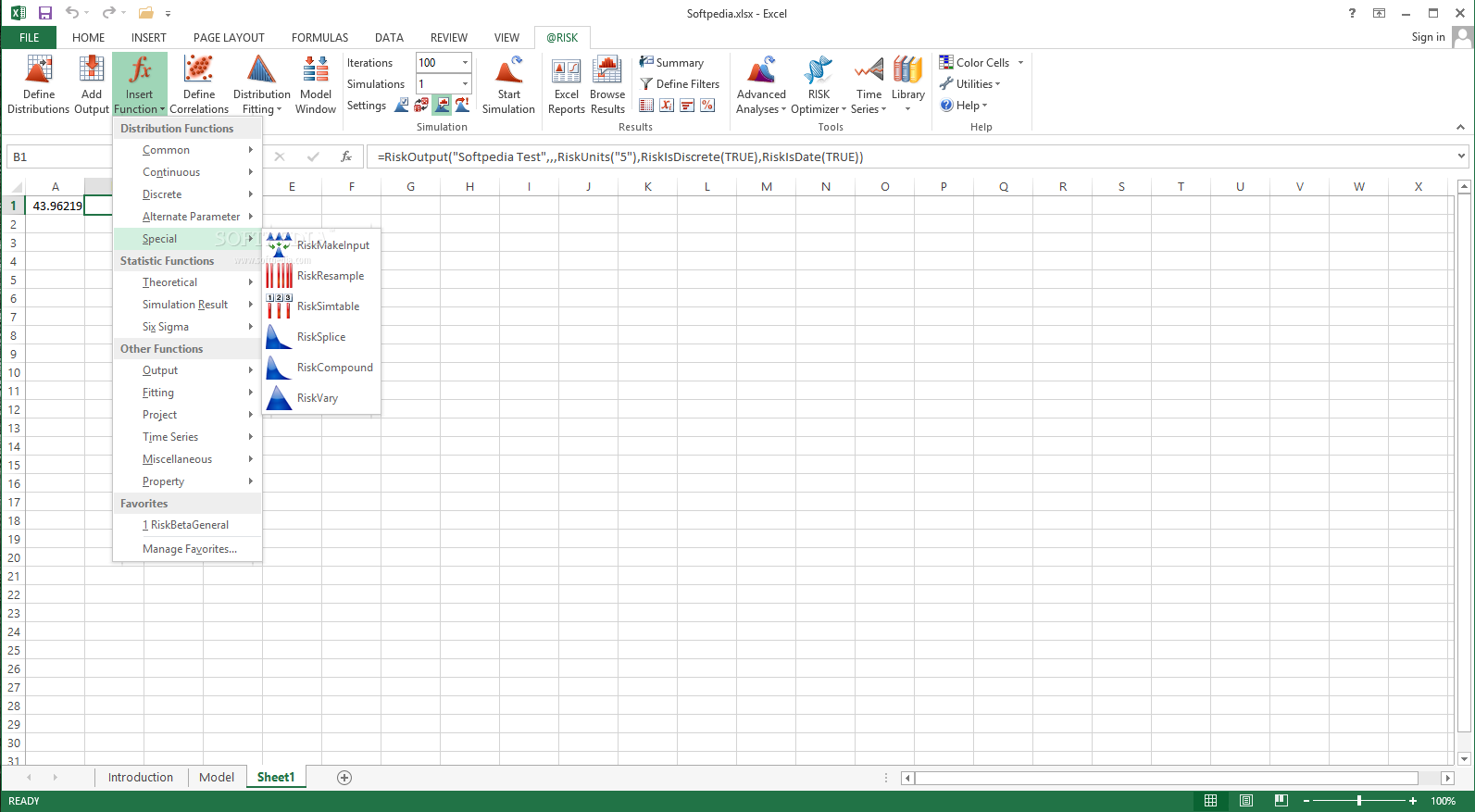Image resolution: width=1475 pixels, height=812 pixels.
Task: Open the Define Correlations tool
Action: [x=199, y=84]
